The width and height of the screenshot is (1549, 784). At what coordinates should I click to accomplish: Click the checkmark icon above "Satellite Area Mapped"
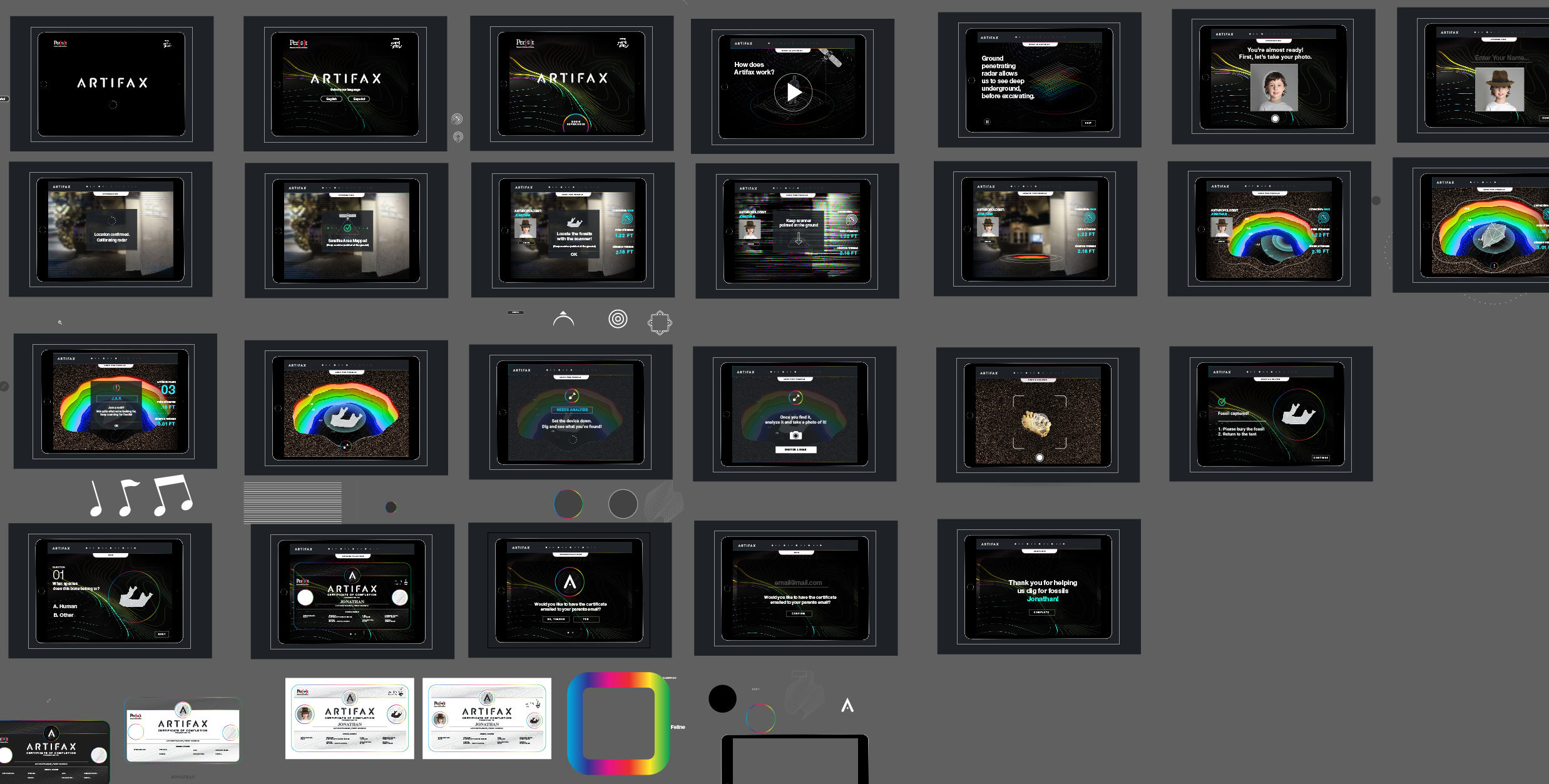[347, 228]
